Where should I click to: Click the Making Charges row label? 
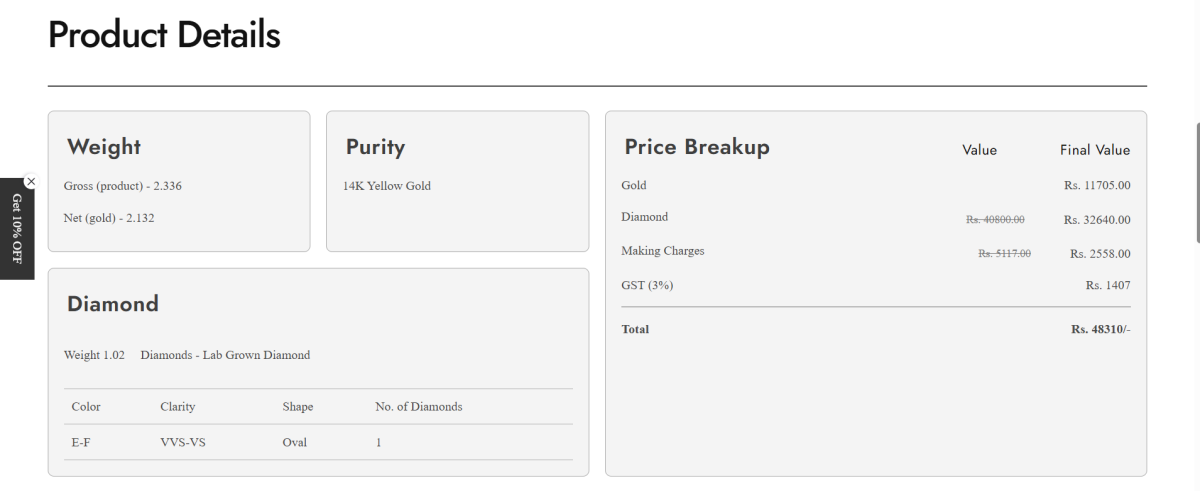point(663,251)
